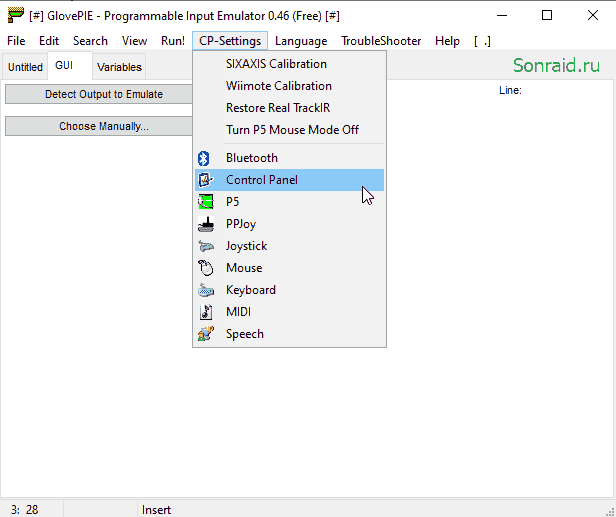Click the Control Panel menu icon
This screenshot has height=517, width=616.
tap(205, 180)
